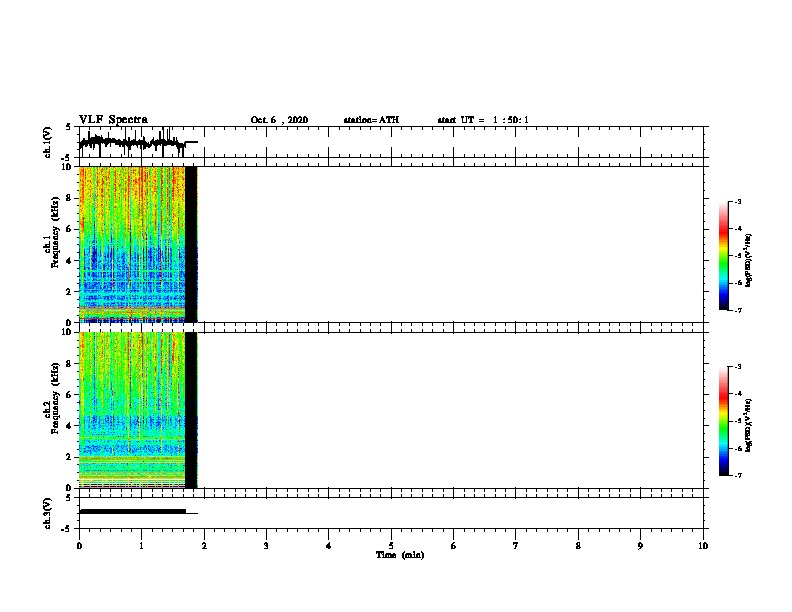Click time axis tick label '7'

tap(516, 545)
